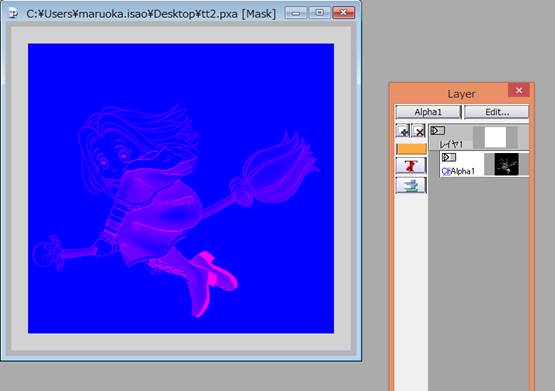Maximize the tt2.pxa image window
The image size is (555, 391).
click(x=319, y=13)
